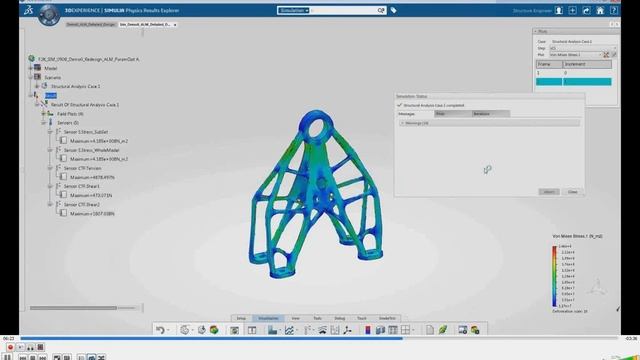Click the X-Y line graph icon in toolbar

[289, 330]
